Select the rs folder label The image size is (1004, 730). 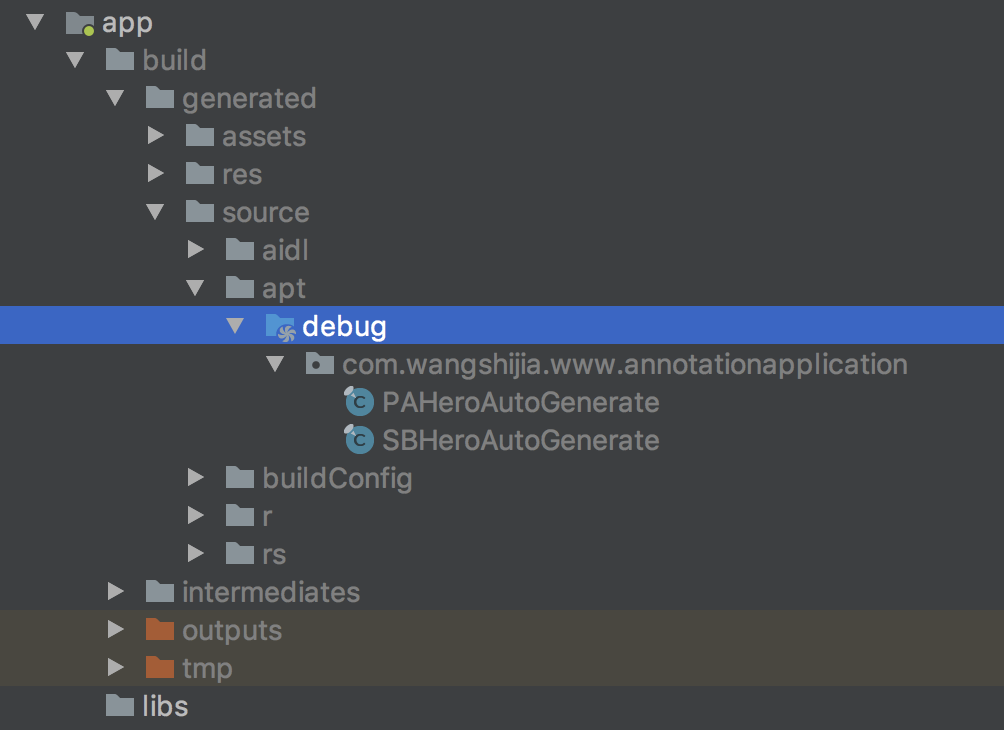(274, 554)
